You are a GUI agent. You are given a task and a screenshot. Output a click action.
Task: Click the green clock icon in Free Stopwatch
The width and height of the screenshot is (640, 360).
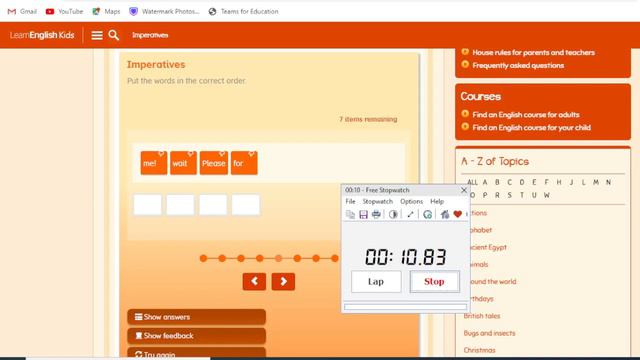pyautogui.click(x=427, y=214)
